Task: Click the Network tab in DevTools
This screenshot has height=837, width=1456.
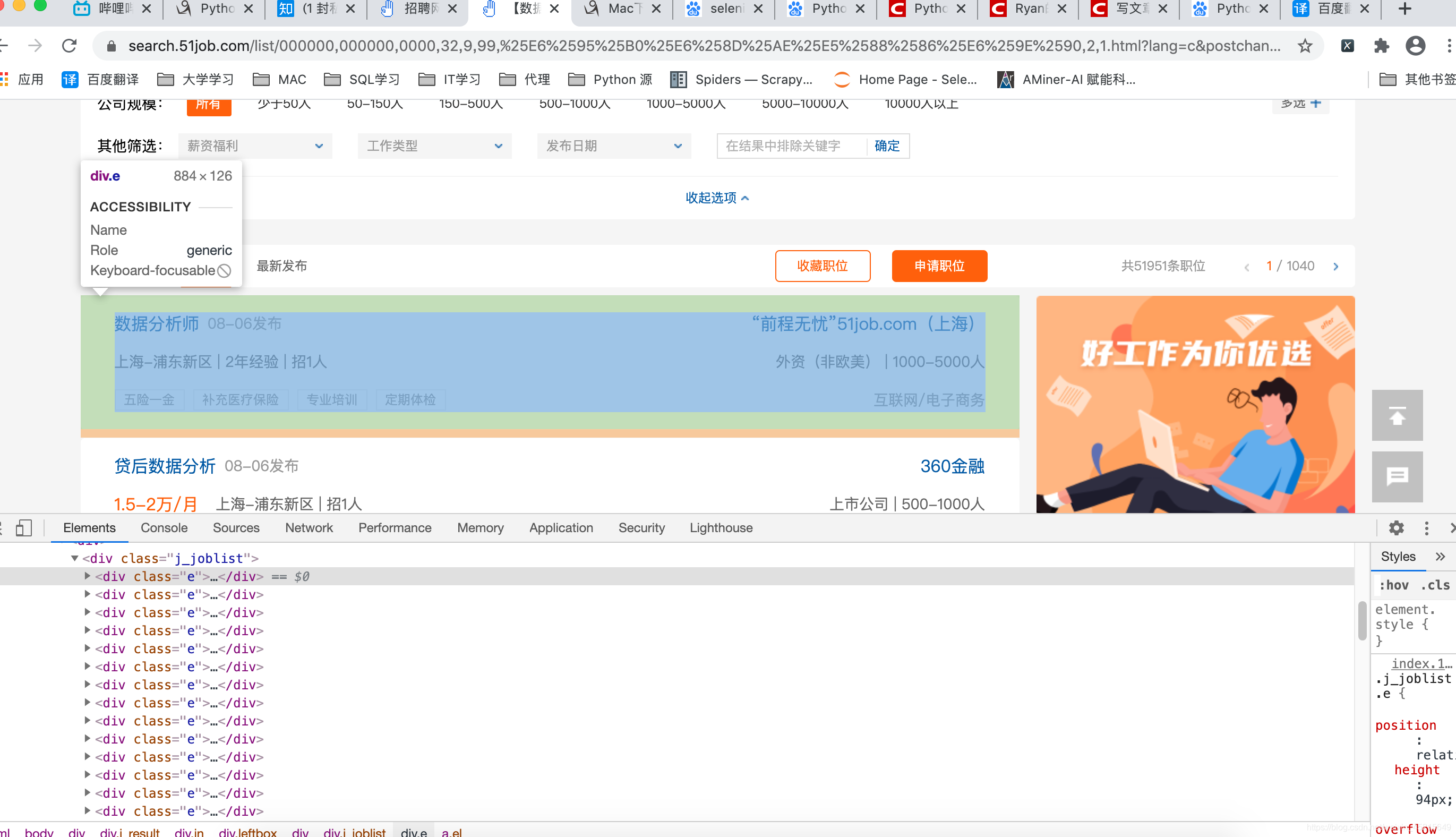Action: pyautogui.click(x=307, y=527)
